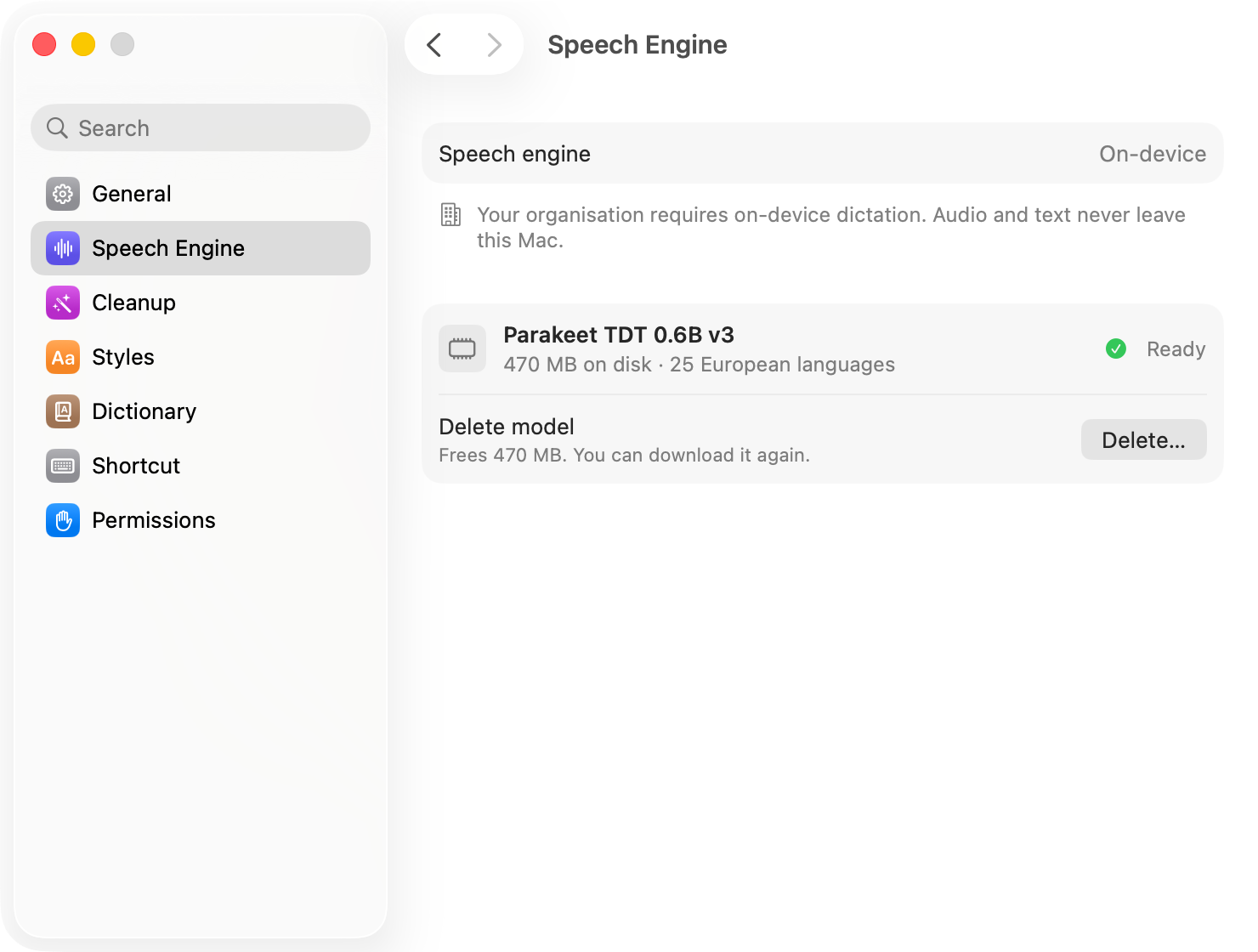Open the Permissions section
This screenshot has width=1258, height=952.
coord(201,520)
